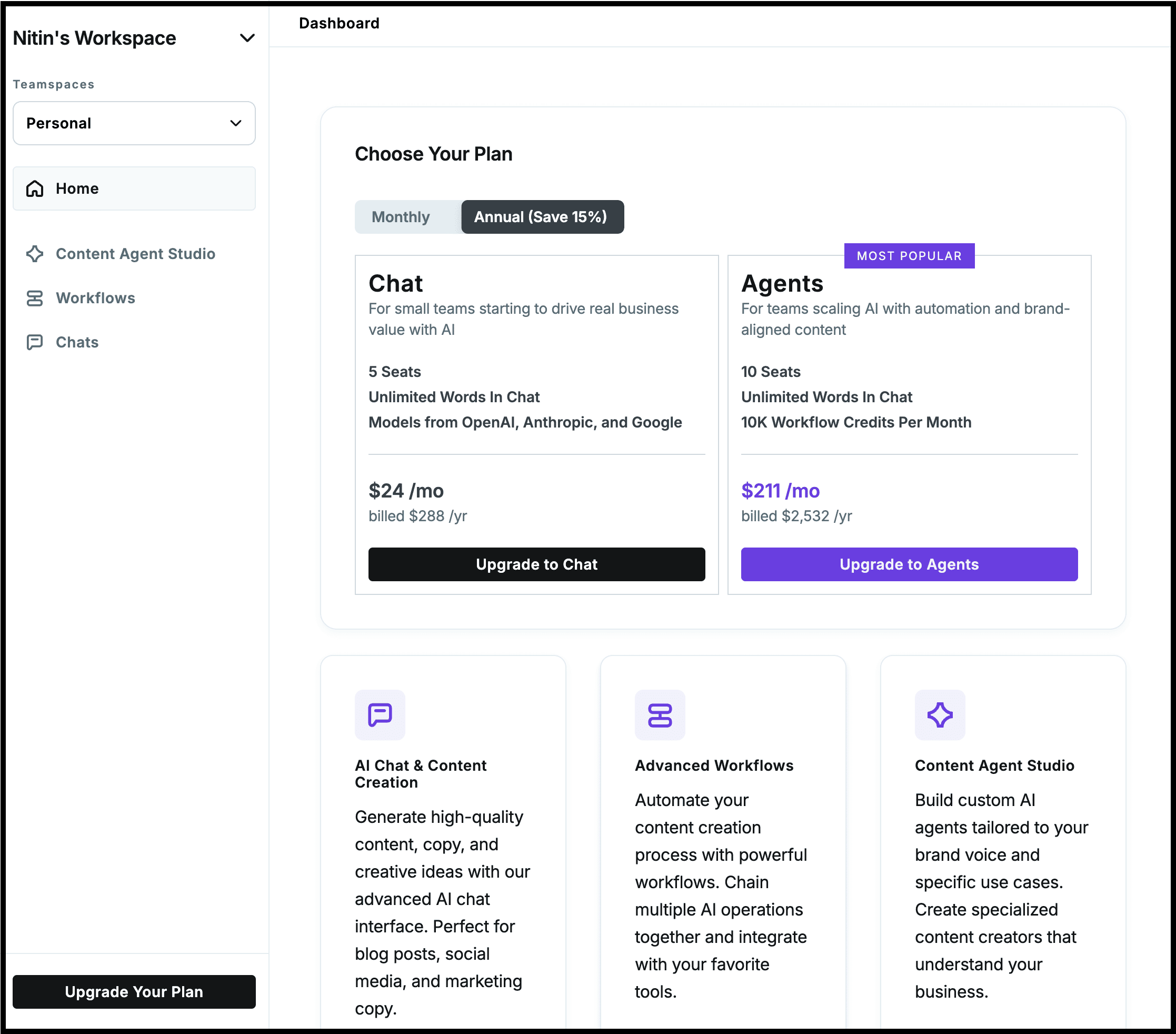
Task: Click the Chats bubble icon in the sidebar
Action: click(x=35, y=342)
